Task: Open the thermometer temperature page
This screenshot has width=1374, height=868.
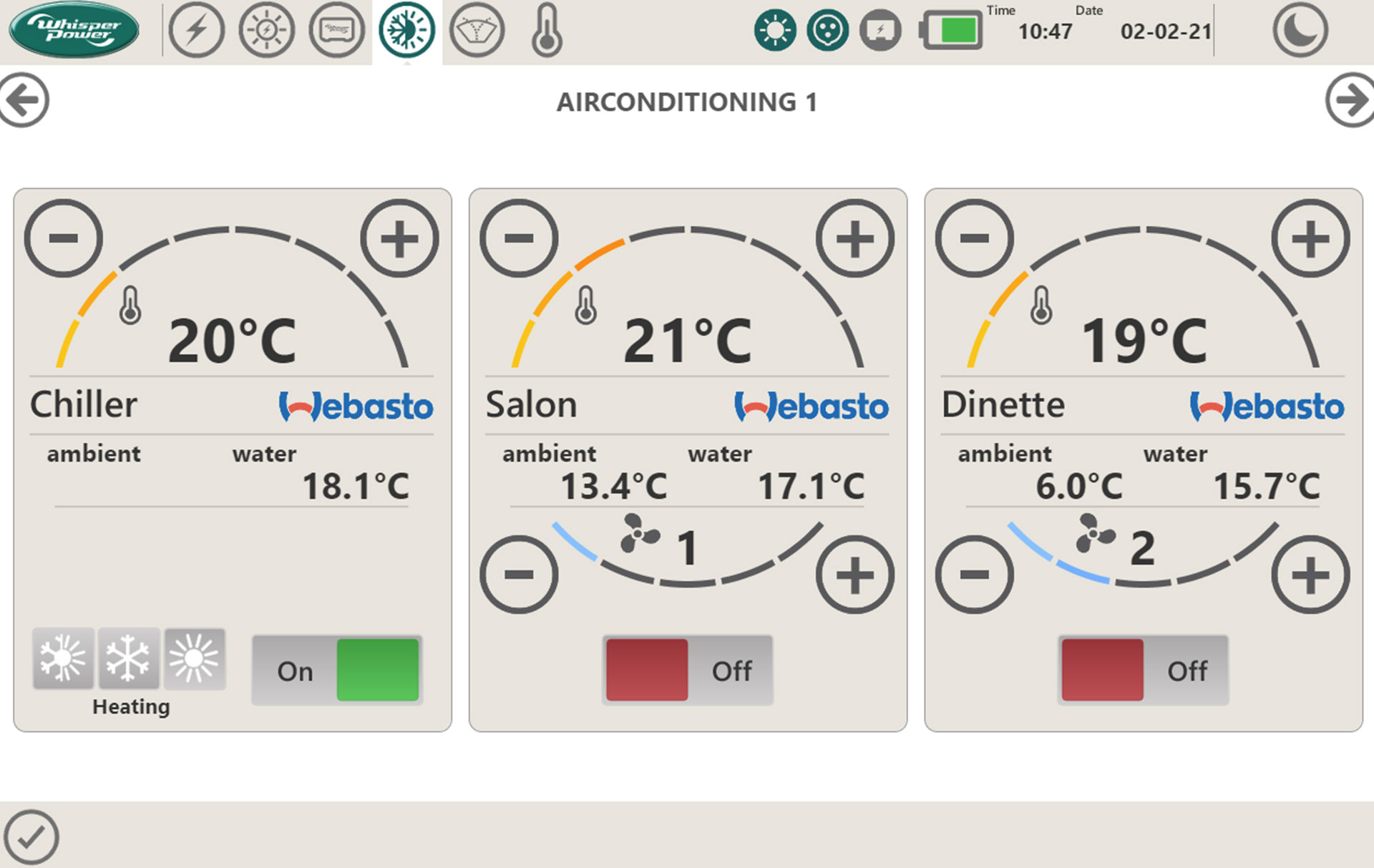Action: [547, 31]
